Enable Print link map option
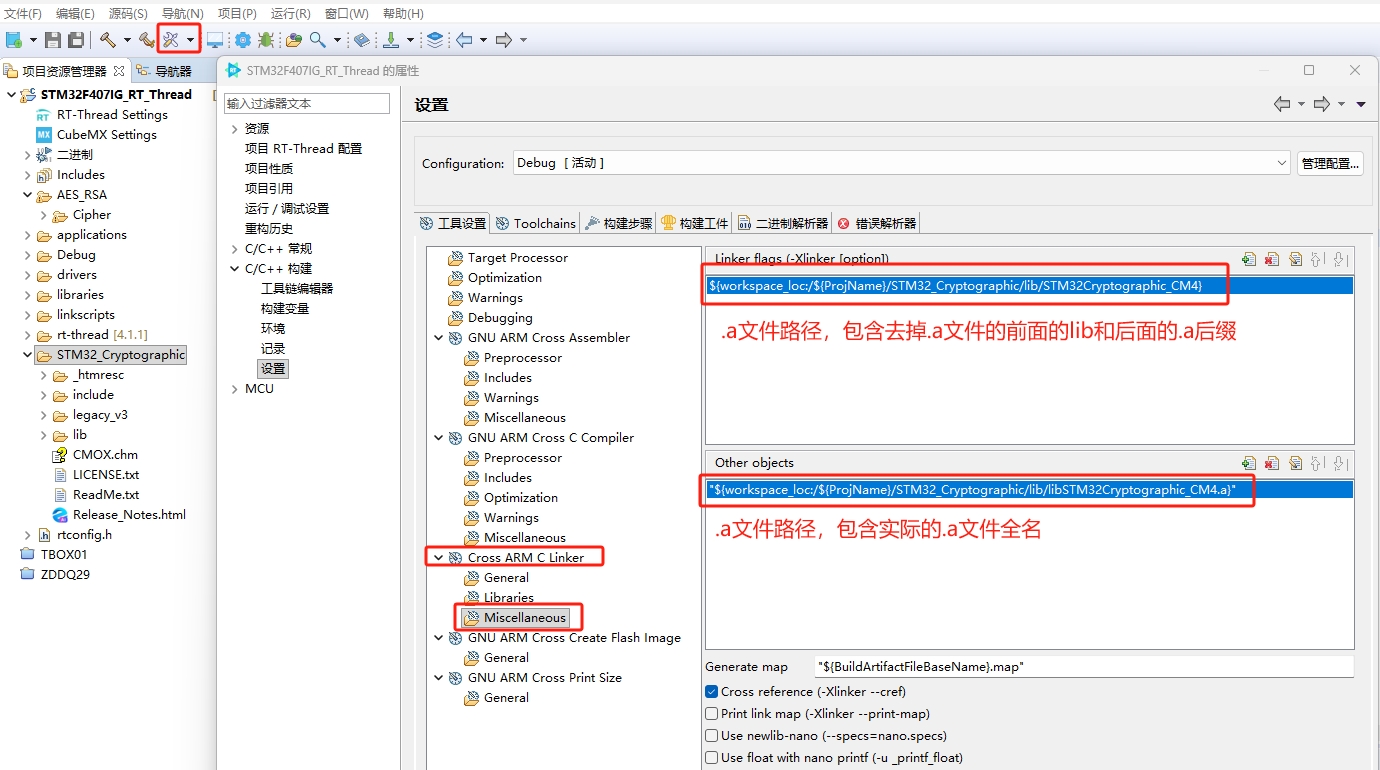Image resolution: width=1380 pixels, height=770 pixels. coord(712,713)
